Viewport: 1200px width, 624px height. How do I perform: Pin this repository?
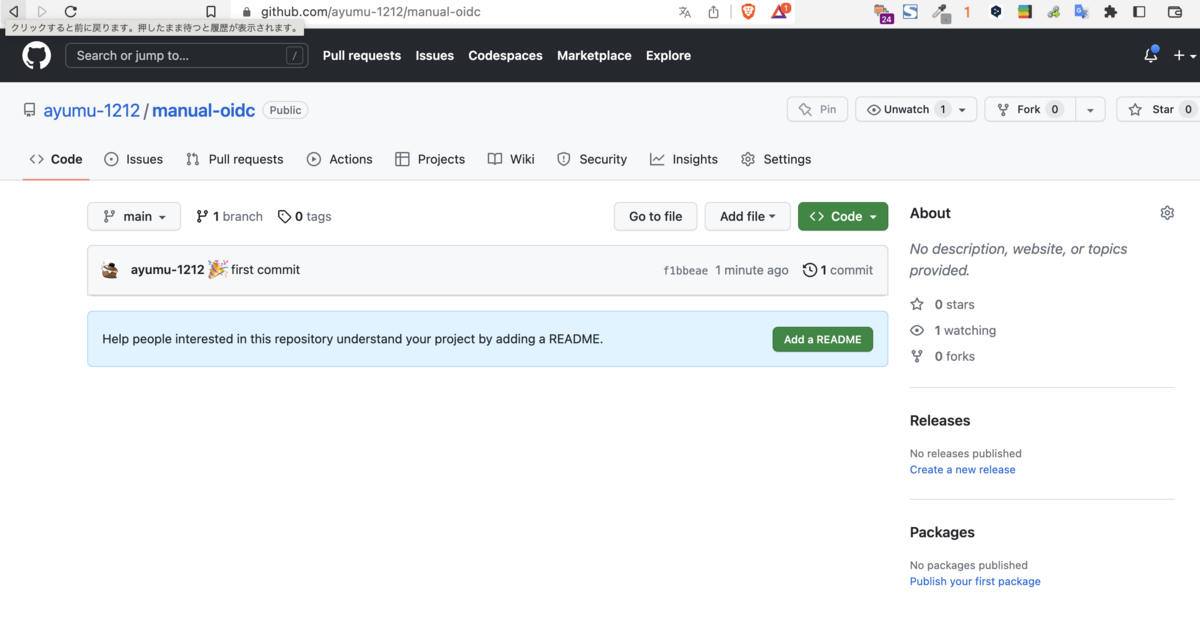click(x=817, y=109)
